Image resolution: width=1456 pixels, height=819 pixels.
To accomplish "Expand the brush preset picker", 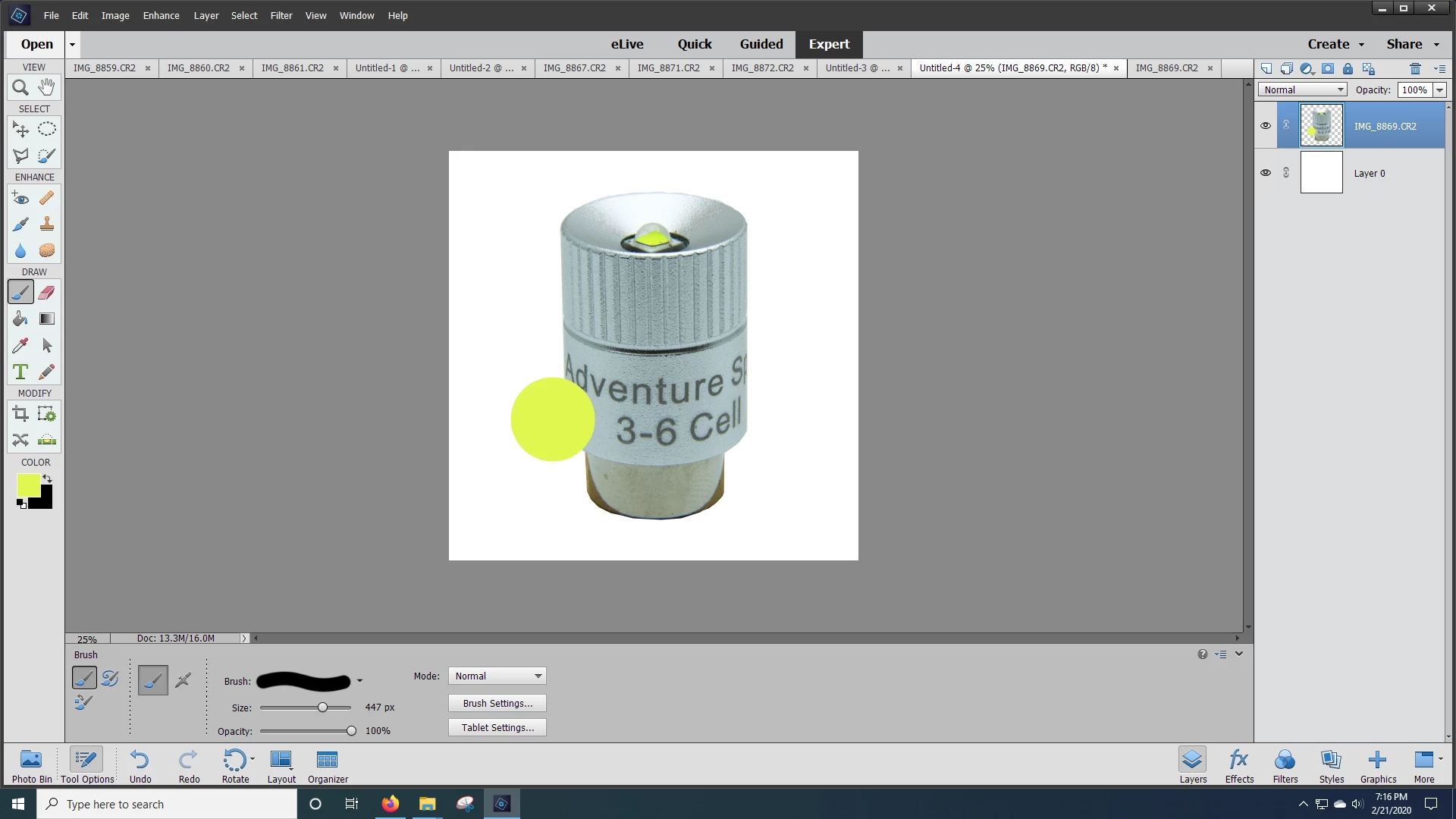I will 359,681.
